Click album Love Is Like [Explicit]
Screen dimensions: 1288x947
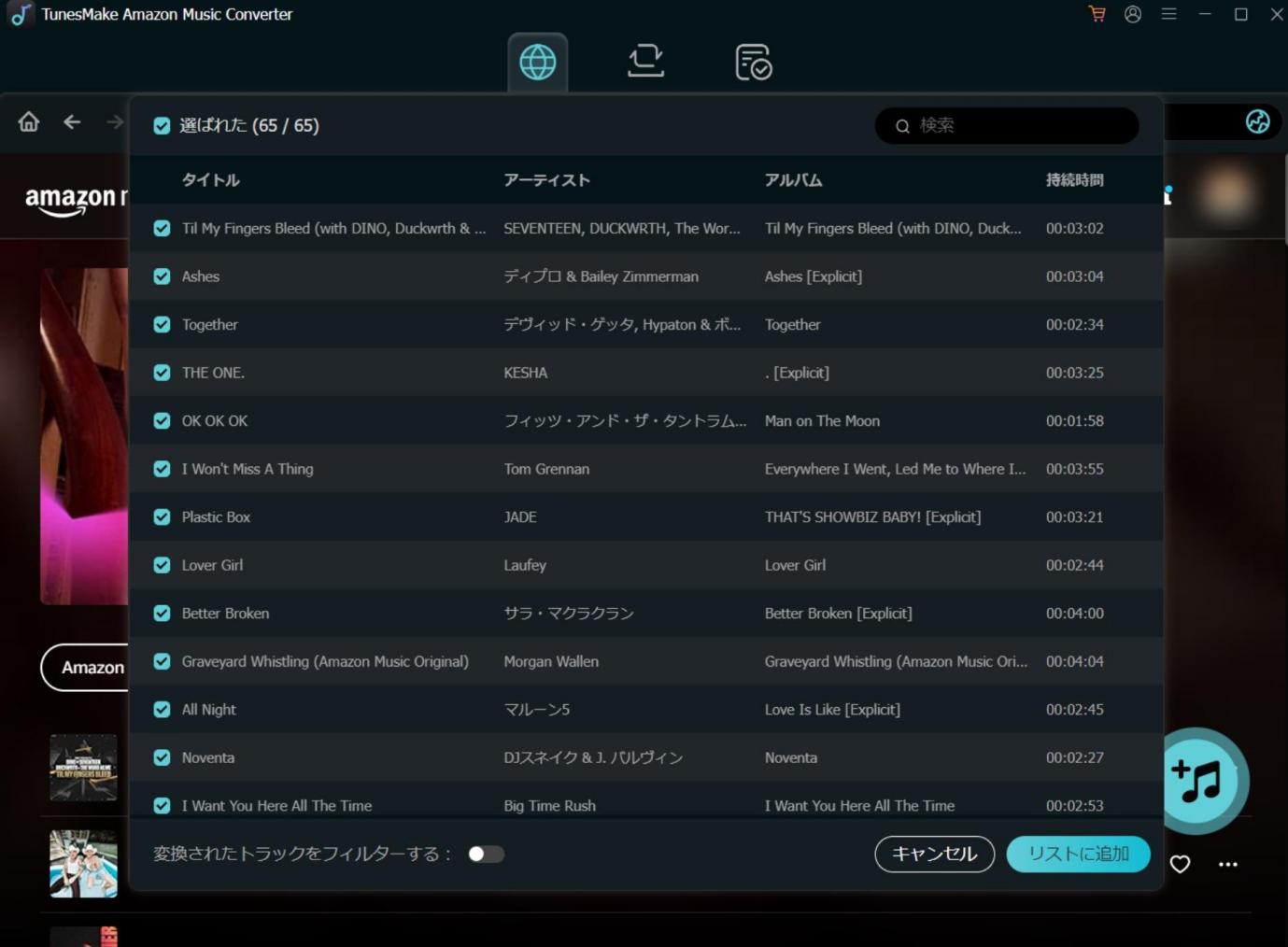[x=832, y=709]
